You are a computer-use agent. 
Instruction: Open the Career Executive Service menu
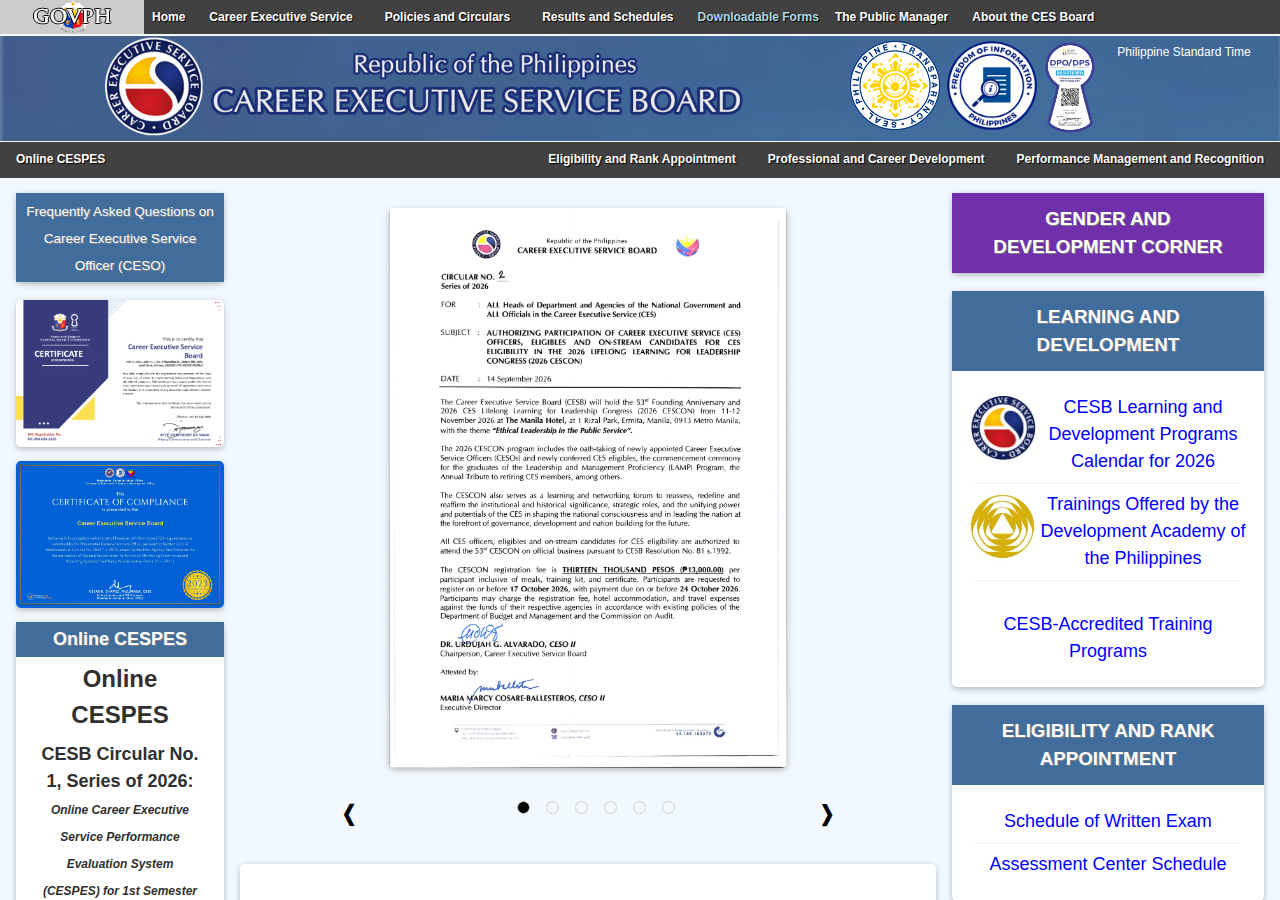coord(281,17)
